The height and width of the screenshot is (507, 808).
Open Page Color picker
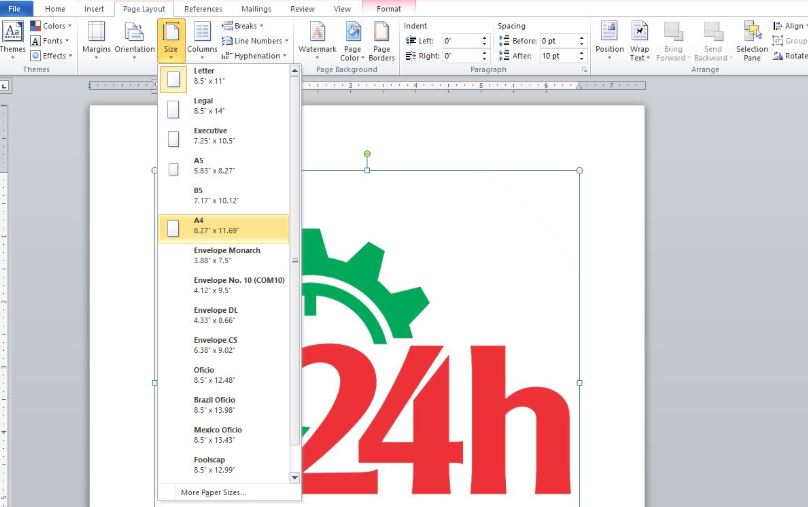pyautogui.click(x=352, y=41)
